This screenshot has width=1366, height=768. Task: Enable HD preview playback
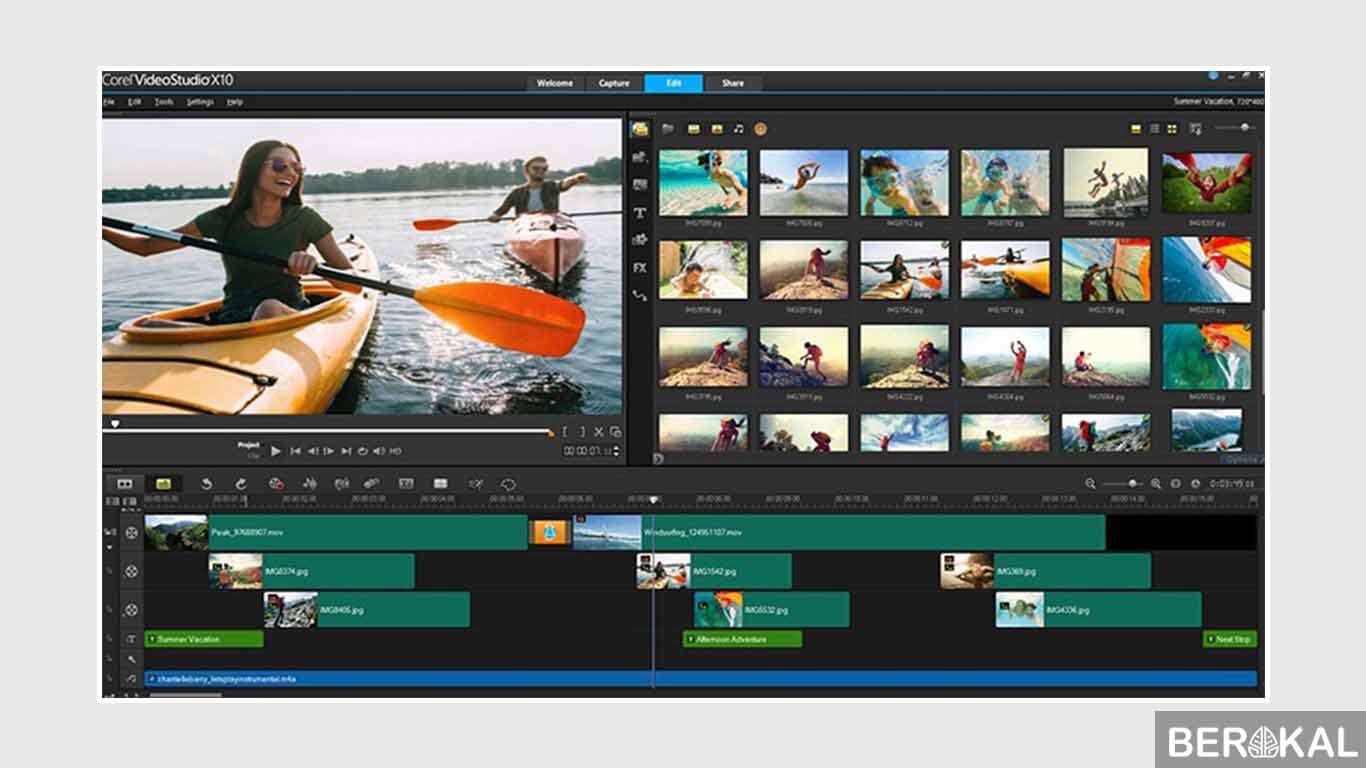click(395, 452)
